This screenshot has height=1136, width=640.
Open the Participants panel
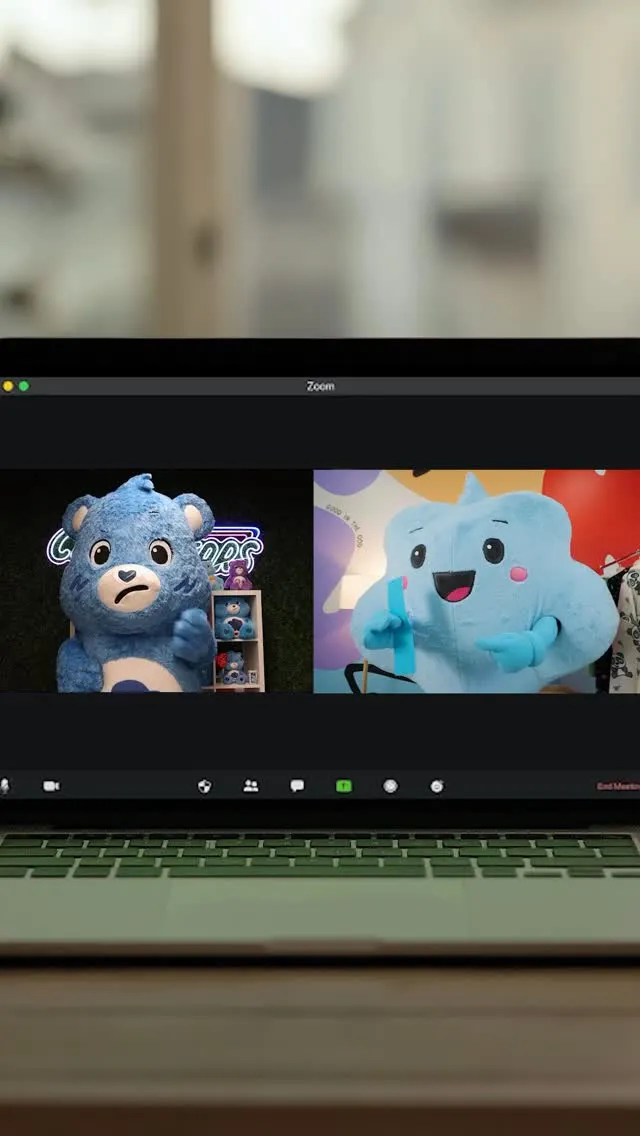[251, 786]
